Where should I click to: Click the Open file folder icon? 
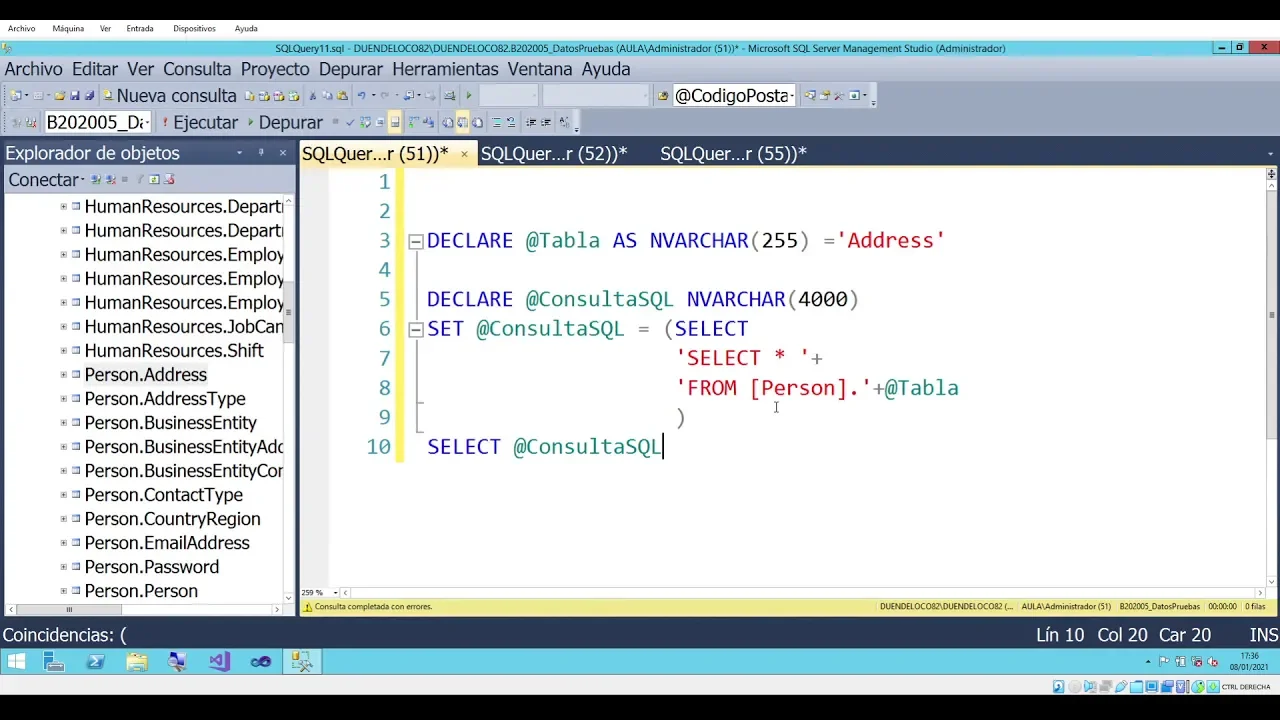tap(60, 96)
